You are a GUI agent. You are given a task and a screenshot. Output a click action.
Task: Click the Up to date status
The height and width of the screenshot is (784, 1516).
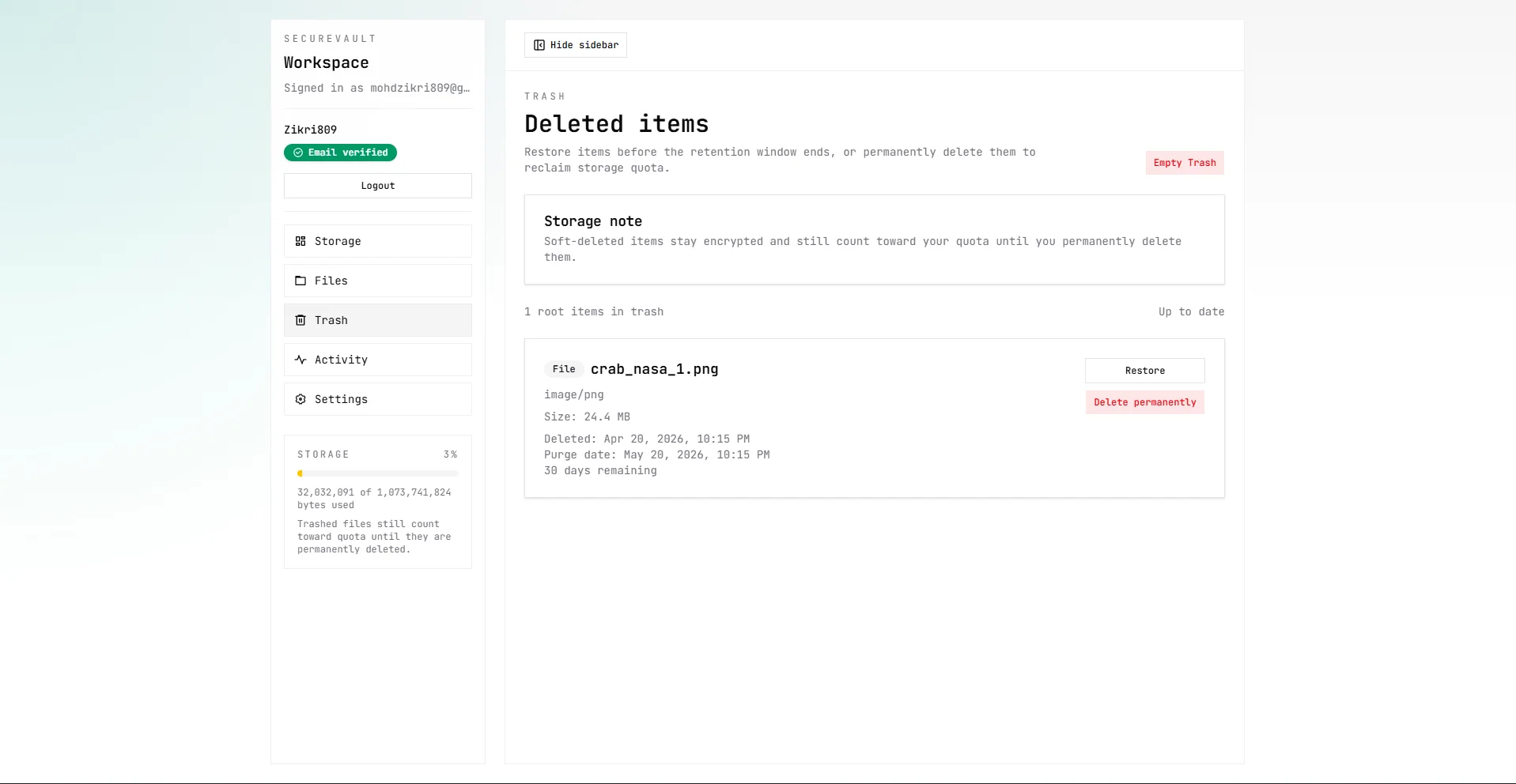point(1192,311)
